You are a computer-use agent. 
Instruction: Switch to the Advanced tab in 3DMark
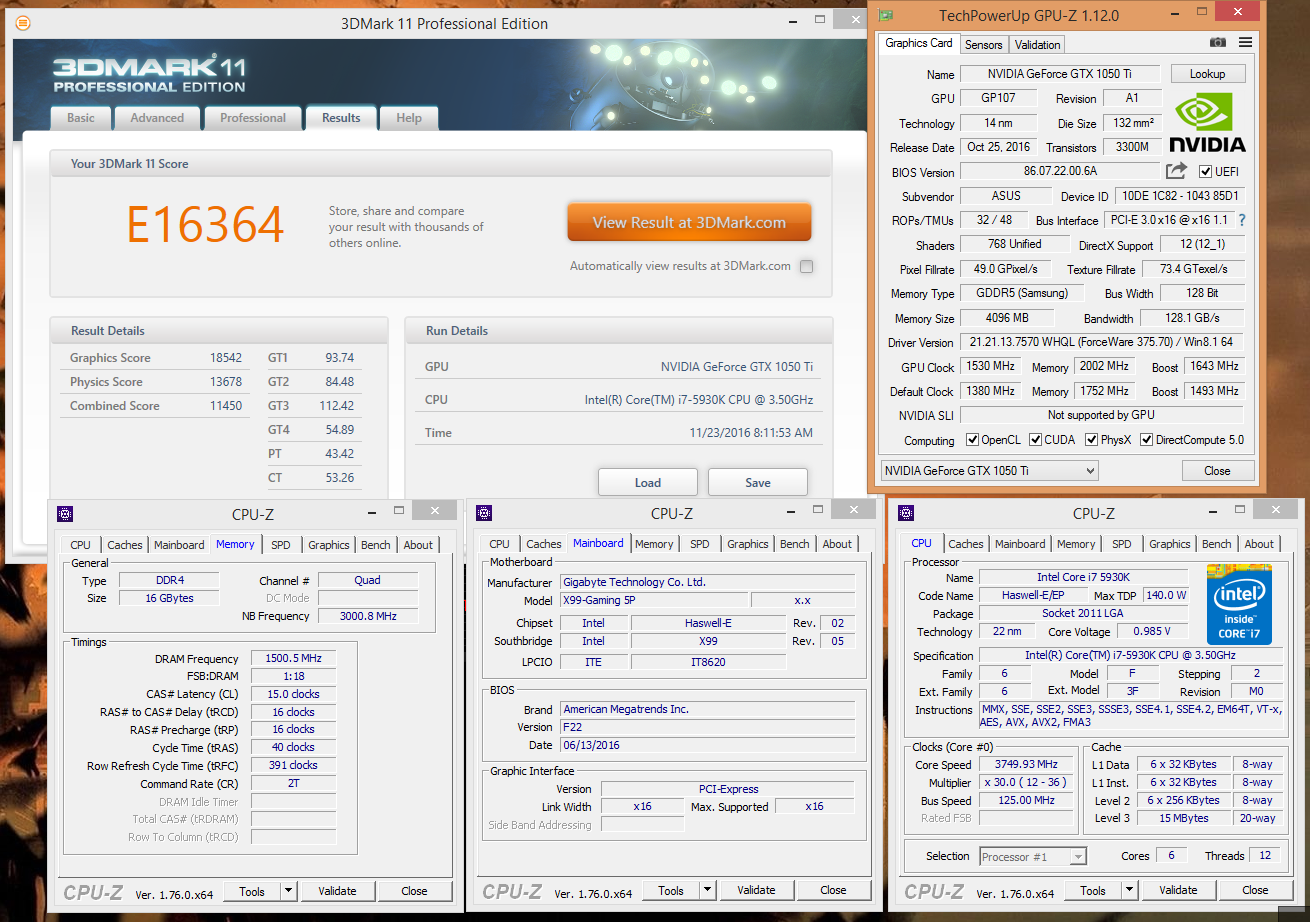pos(157,118)
